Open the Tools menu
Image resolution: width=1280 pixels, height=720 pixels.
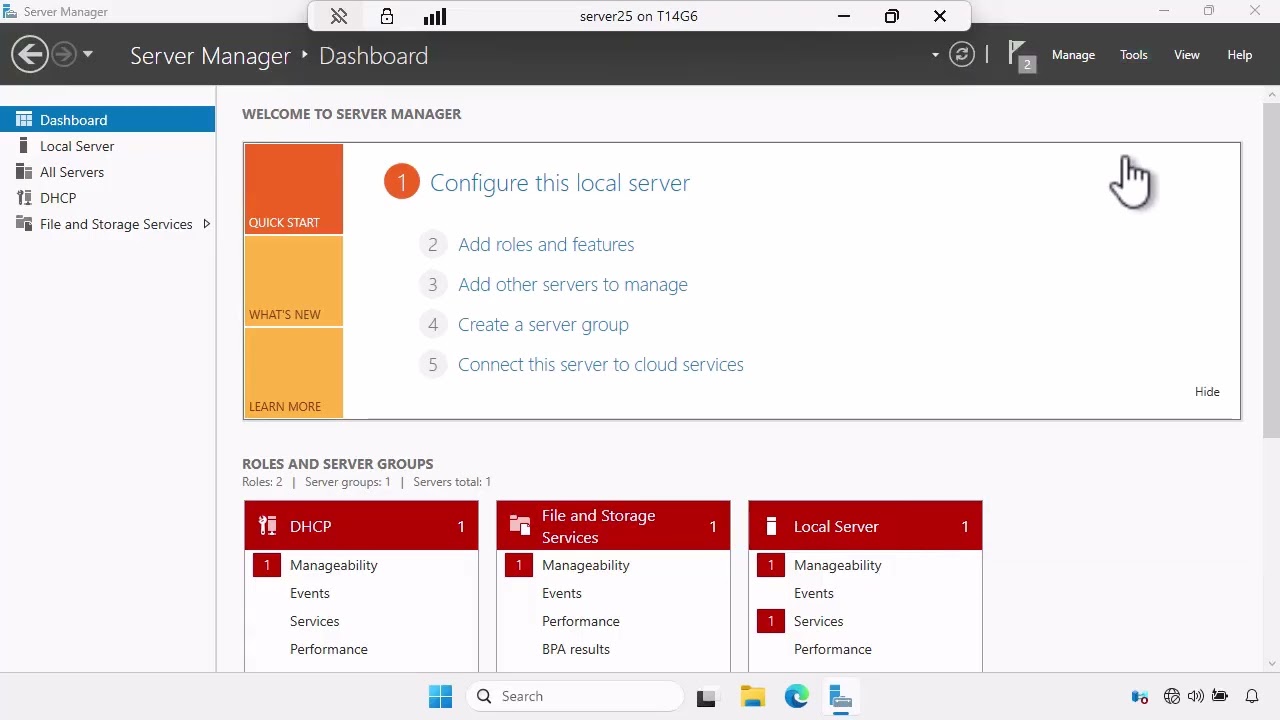(x=1133, y=55)
